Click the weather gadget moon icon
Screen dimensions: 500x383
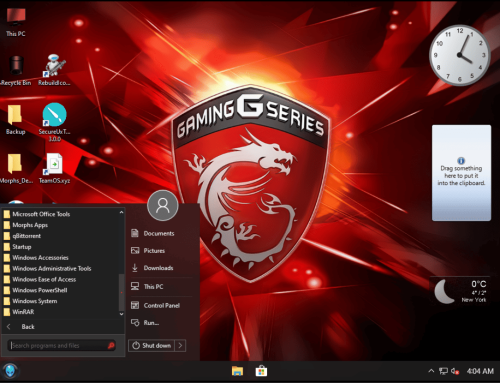445,291
